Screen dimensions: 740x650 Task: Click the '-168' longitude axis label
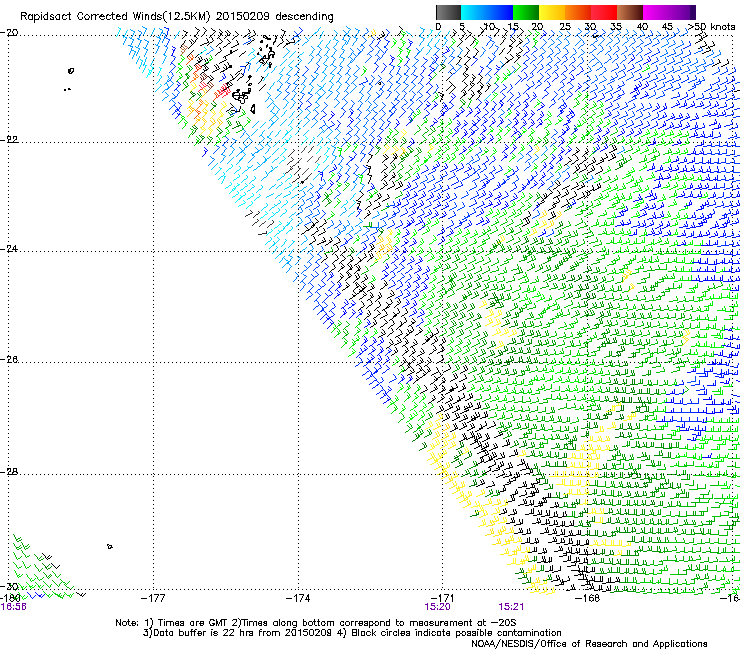tap(588, 598)
